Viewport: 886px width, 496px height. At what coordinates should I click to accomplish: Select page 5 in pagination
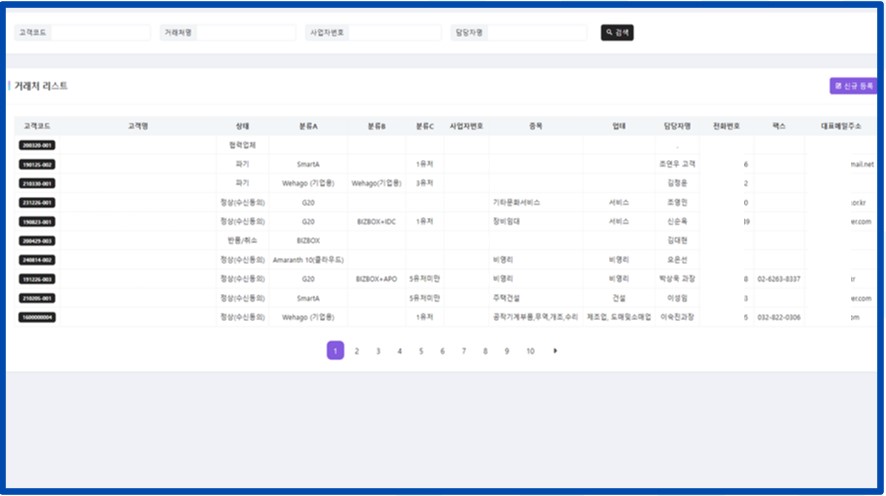421,351
